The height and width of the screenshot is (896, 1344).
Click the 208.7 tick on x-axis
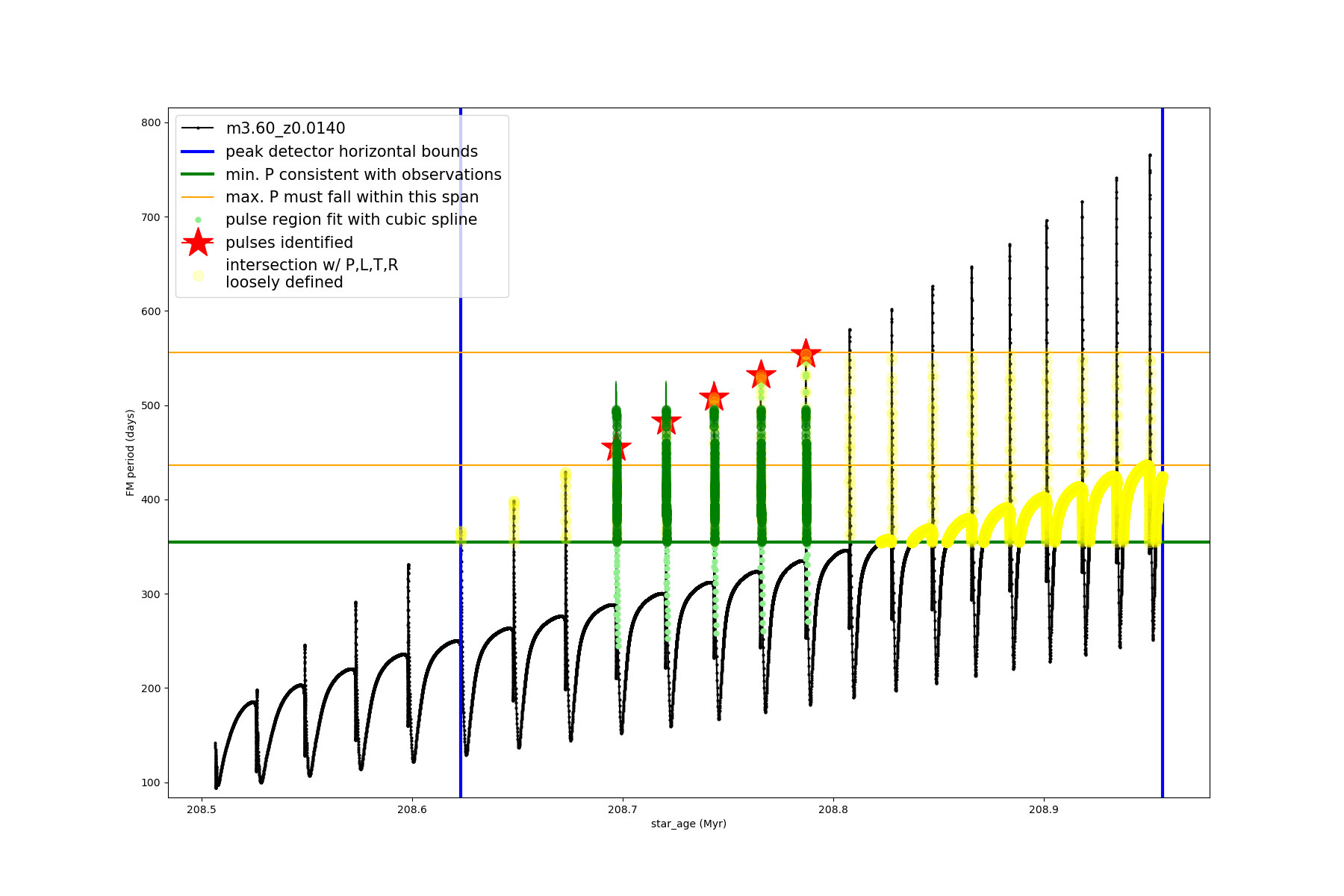coord(622,809)
